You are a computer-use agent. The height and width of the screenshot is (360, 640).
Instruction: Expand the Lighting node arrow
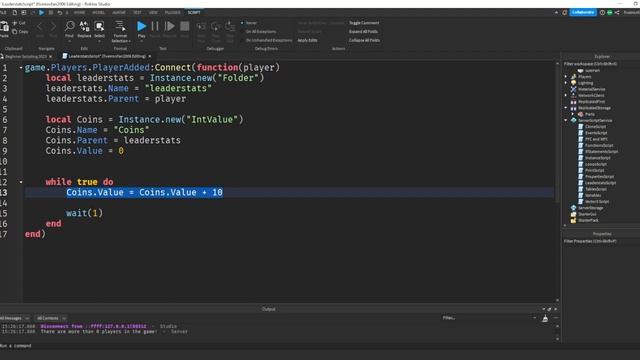pyautogui.click(x=566, y=83)
